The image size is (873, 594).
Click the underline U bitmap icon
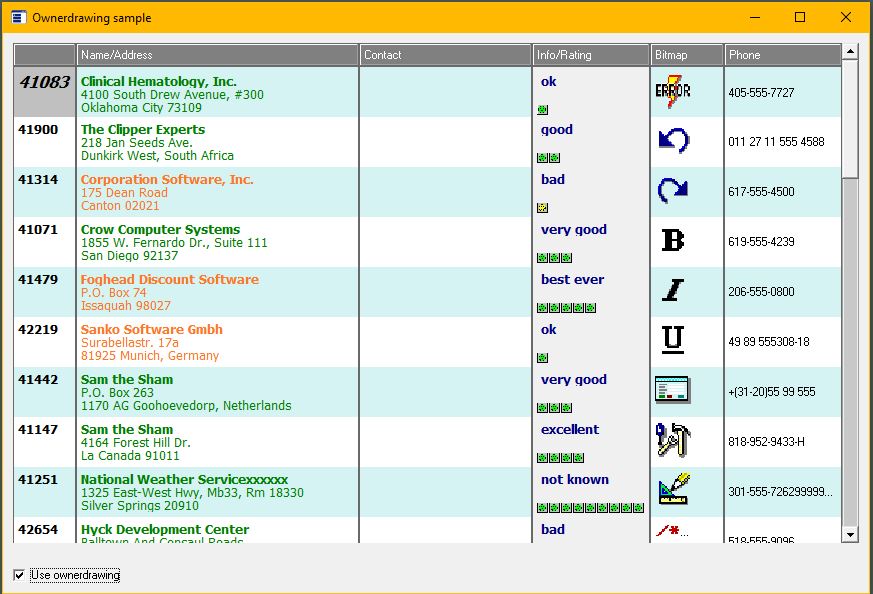coord(673,340)
